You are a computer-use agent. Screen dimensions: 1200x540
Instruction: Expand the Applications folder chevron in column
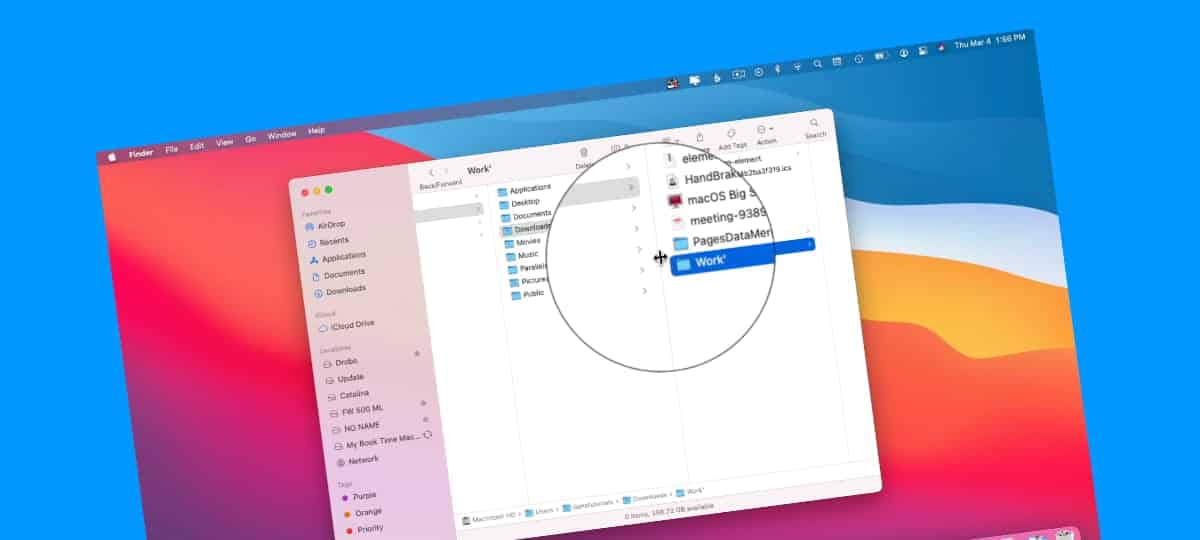pyautogui.click(x=630, y=187)
